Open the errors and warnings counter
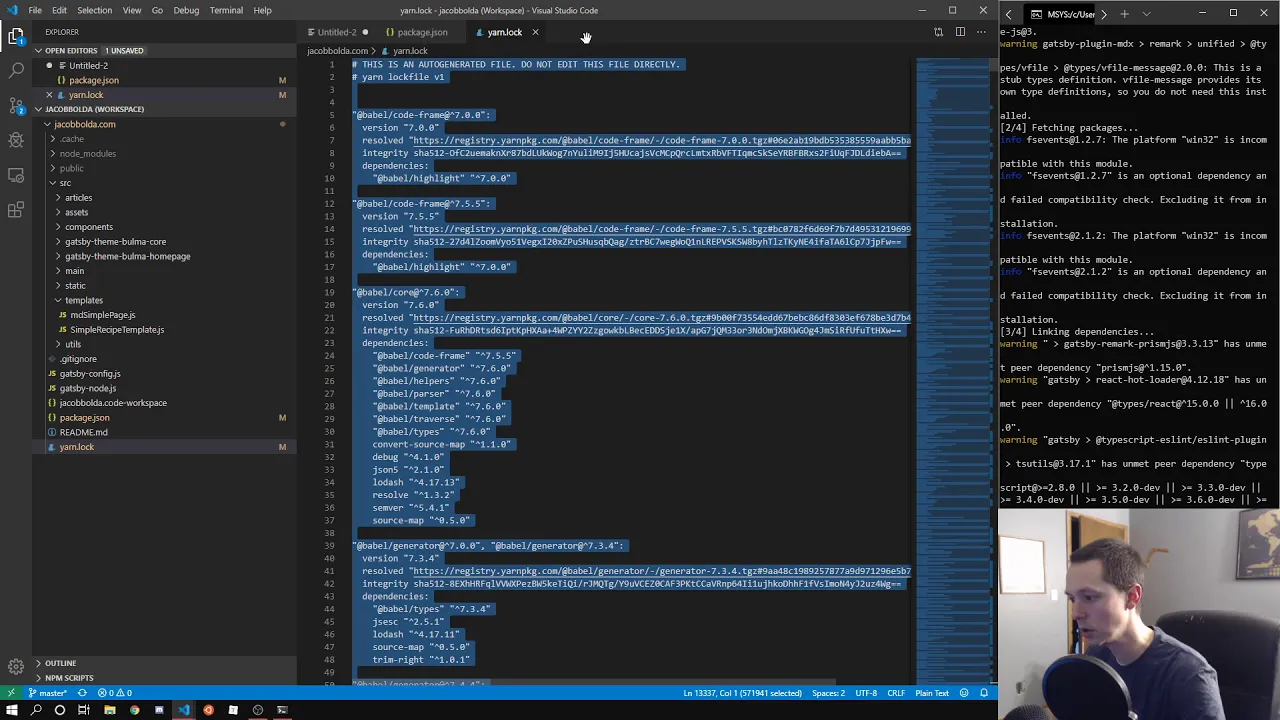 [x=114, y=693]
